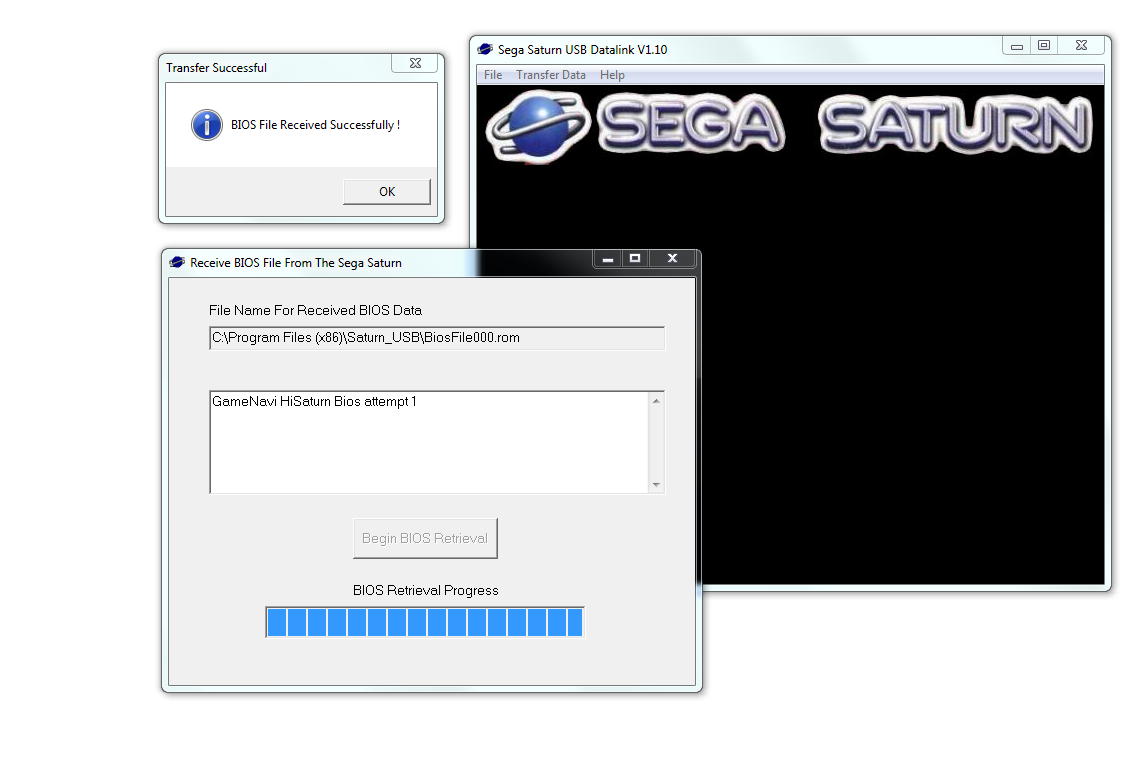
Task: Click the BIOS file name path field
Action: [x=437, y=338]
